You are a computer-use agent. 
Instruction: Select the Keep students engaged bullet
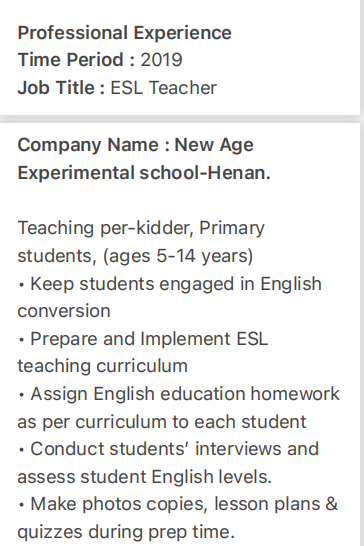pyautogui.click(x=169, y=284)
